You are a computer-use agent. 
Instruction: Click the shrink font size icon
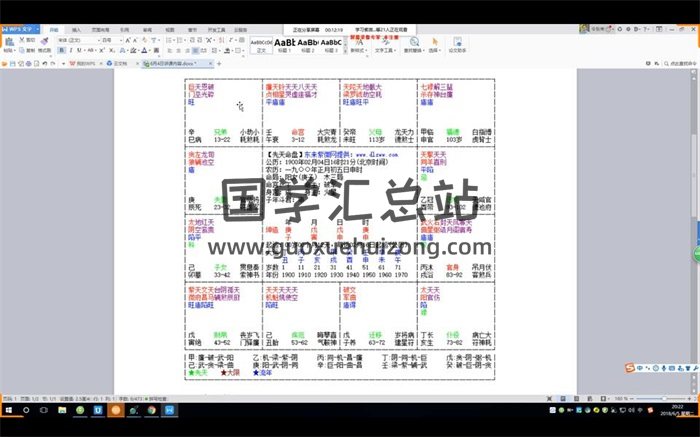[135, 40]
